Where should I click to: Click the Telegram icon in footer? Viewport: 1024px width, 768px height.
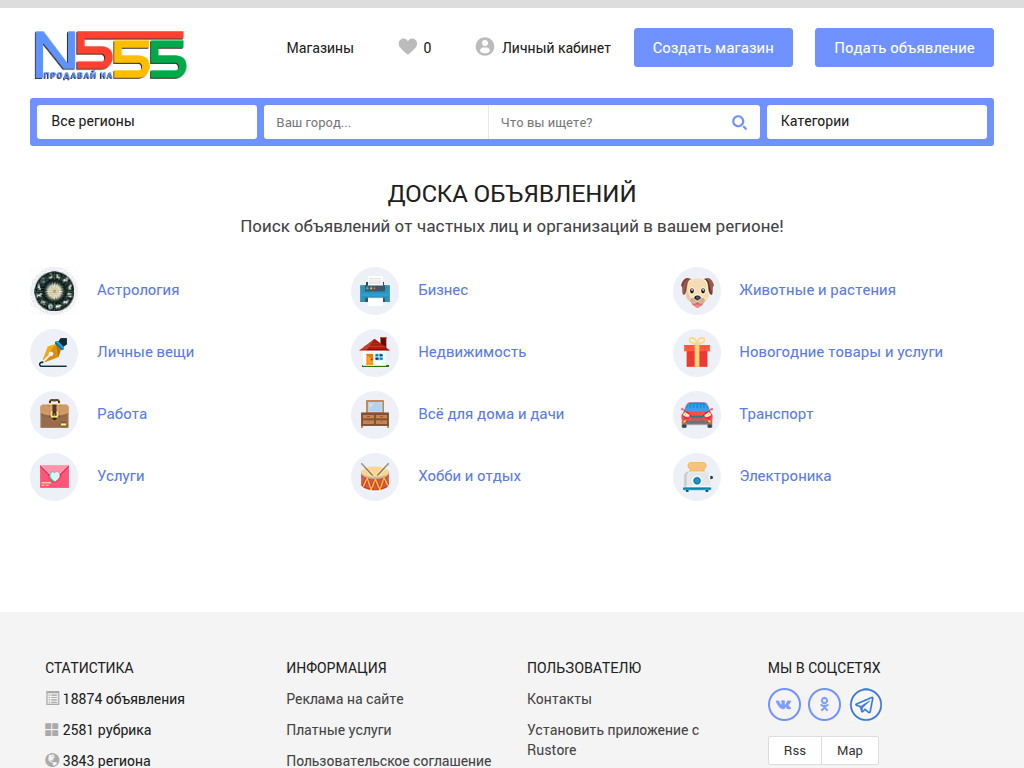pyautogui.click(x=864, y=704)
